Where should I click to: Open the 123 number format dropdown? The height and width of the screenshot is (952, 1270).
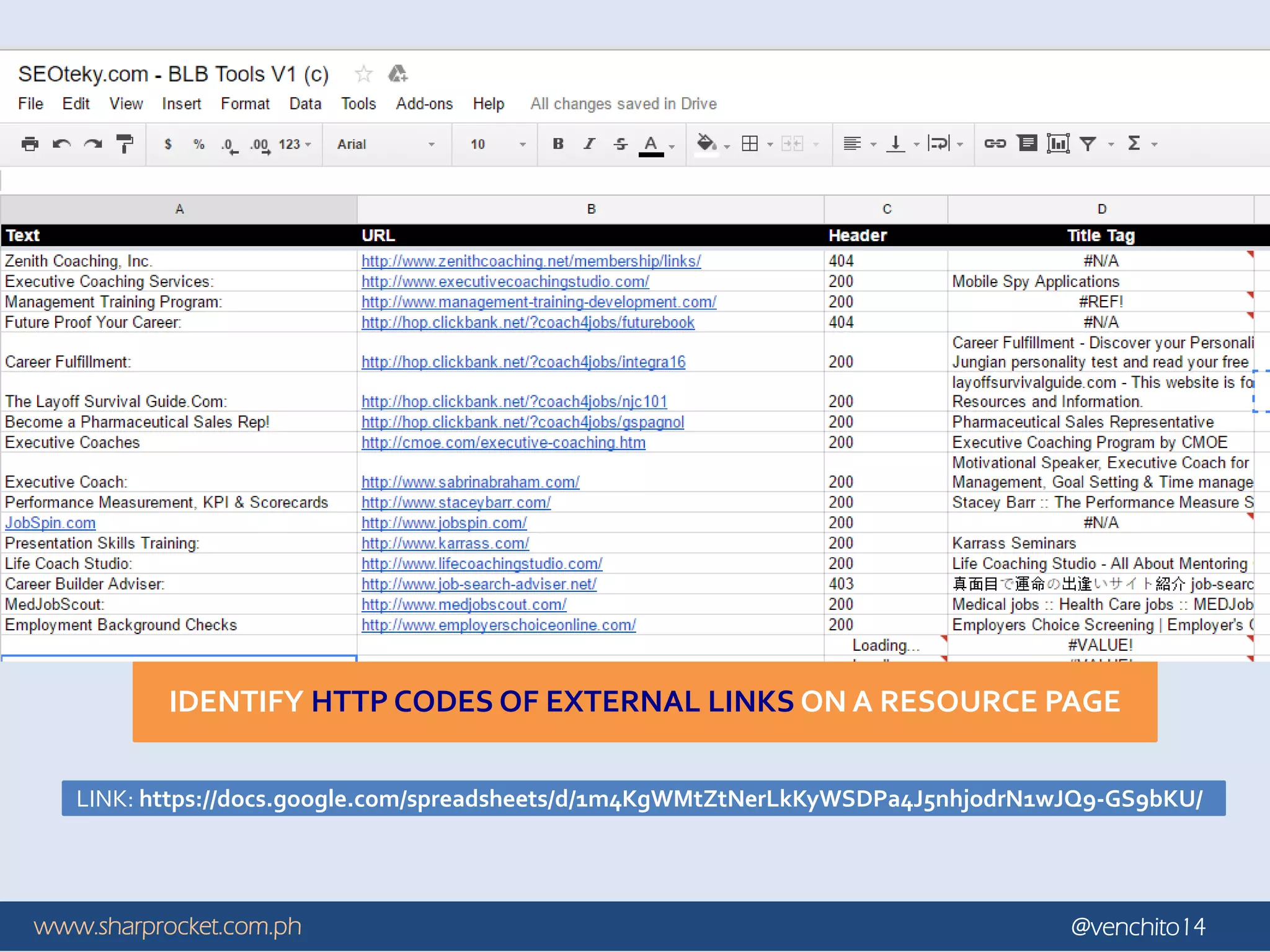click(x=295, y=144)
